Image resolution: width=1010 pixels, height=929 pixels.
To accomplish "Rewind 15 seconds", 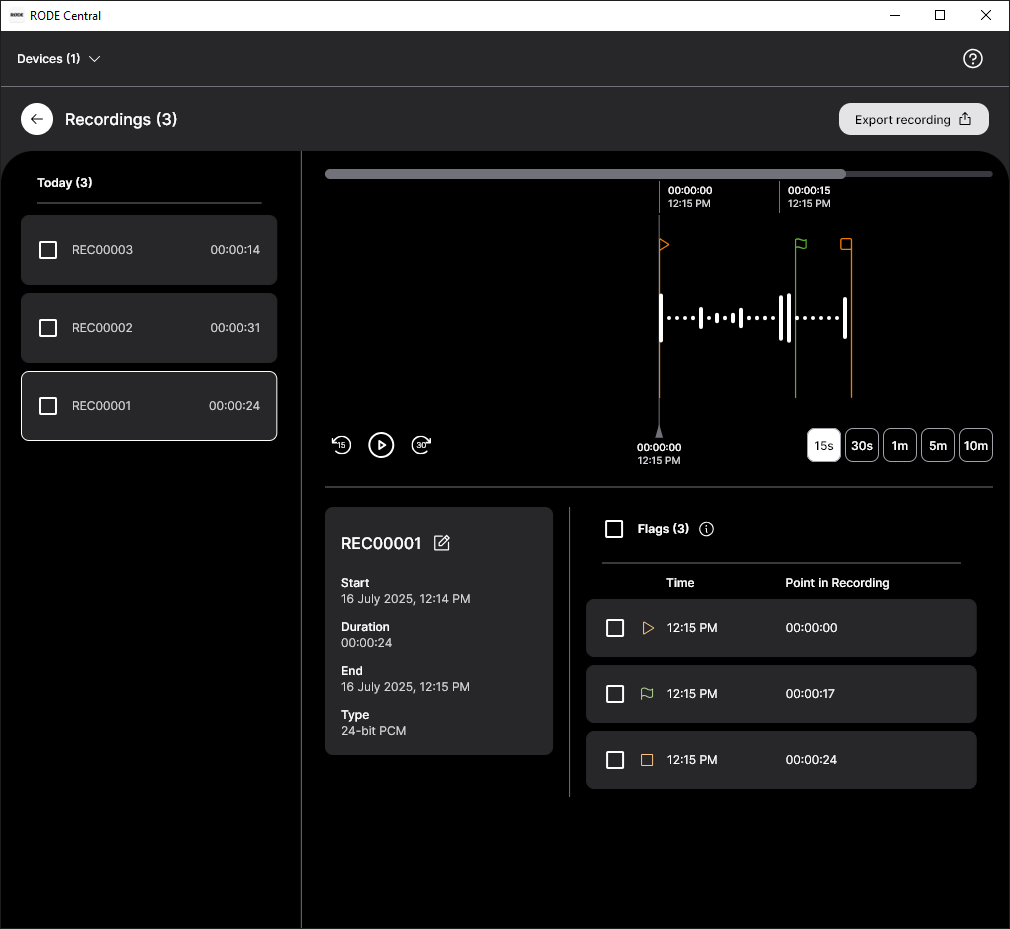I will pyautogui.click(x=341, y=445).
